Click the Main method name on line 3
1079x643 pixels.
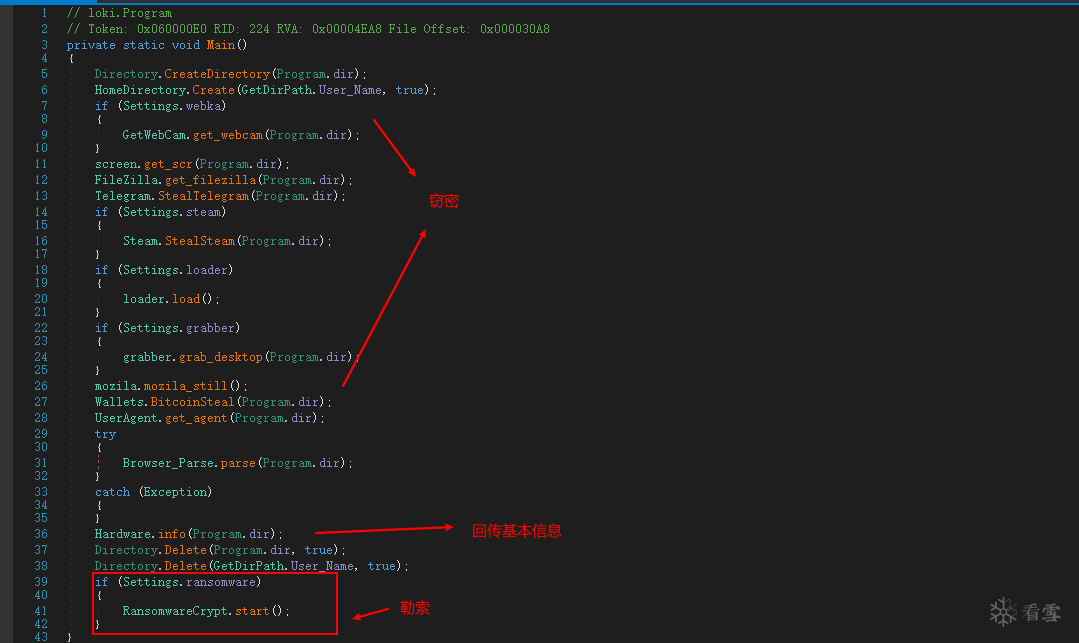click(220, 45)
